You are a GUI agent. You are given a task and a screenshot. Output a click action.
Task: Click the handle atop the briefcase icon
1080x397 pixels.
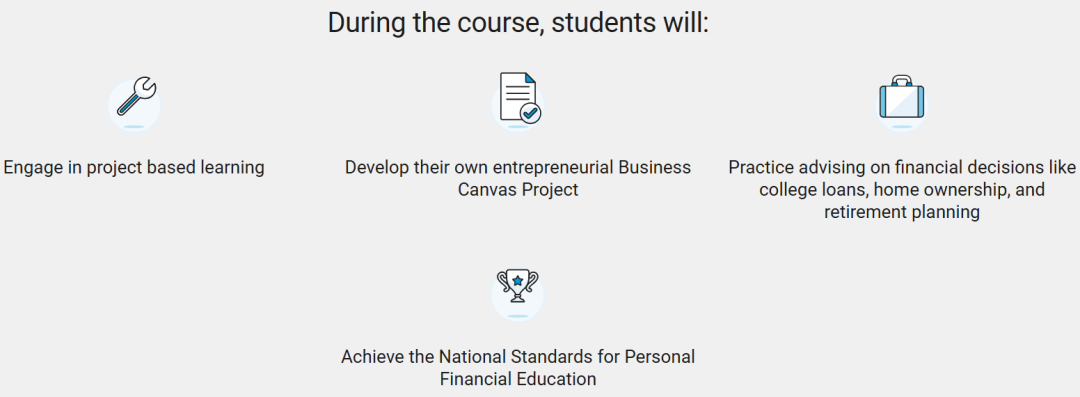pos(902,81)
